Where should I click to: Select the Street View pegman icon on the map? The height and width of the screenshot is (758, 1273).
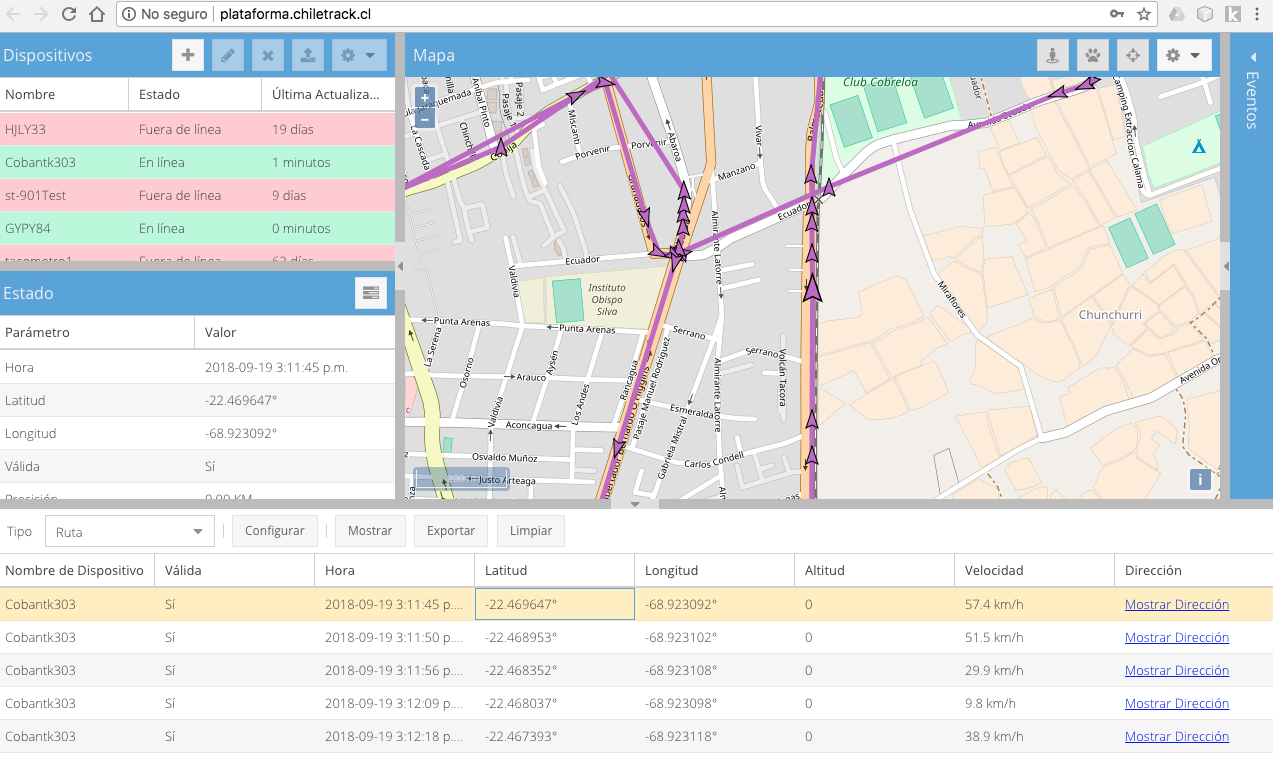1051,55
